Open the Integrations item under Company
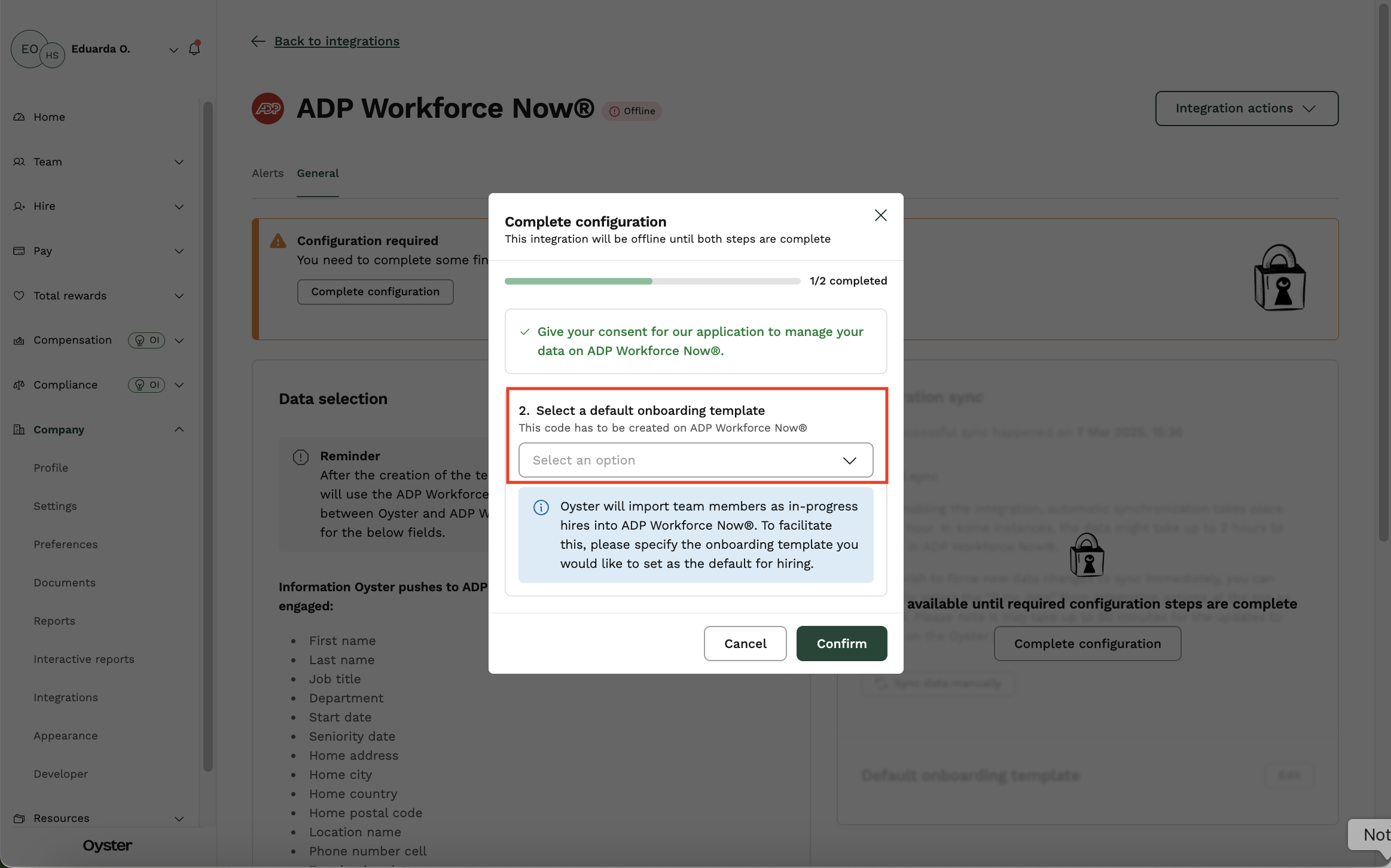Viewport: 1391px width, 868px height. [x=66, y=697]
